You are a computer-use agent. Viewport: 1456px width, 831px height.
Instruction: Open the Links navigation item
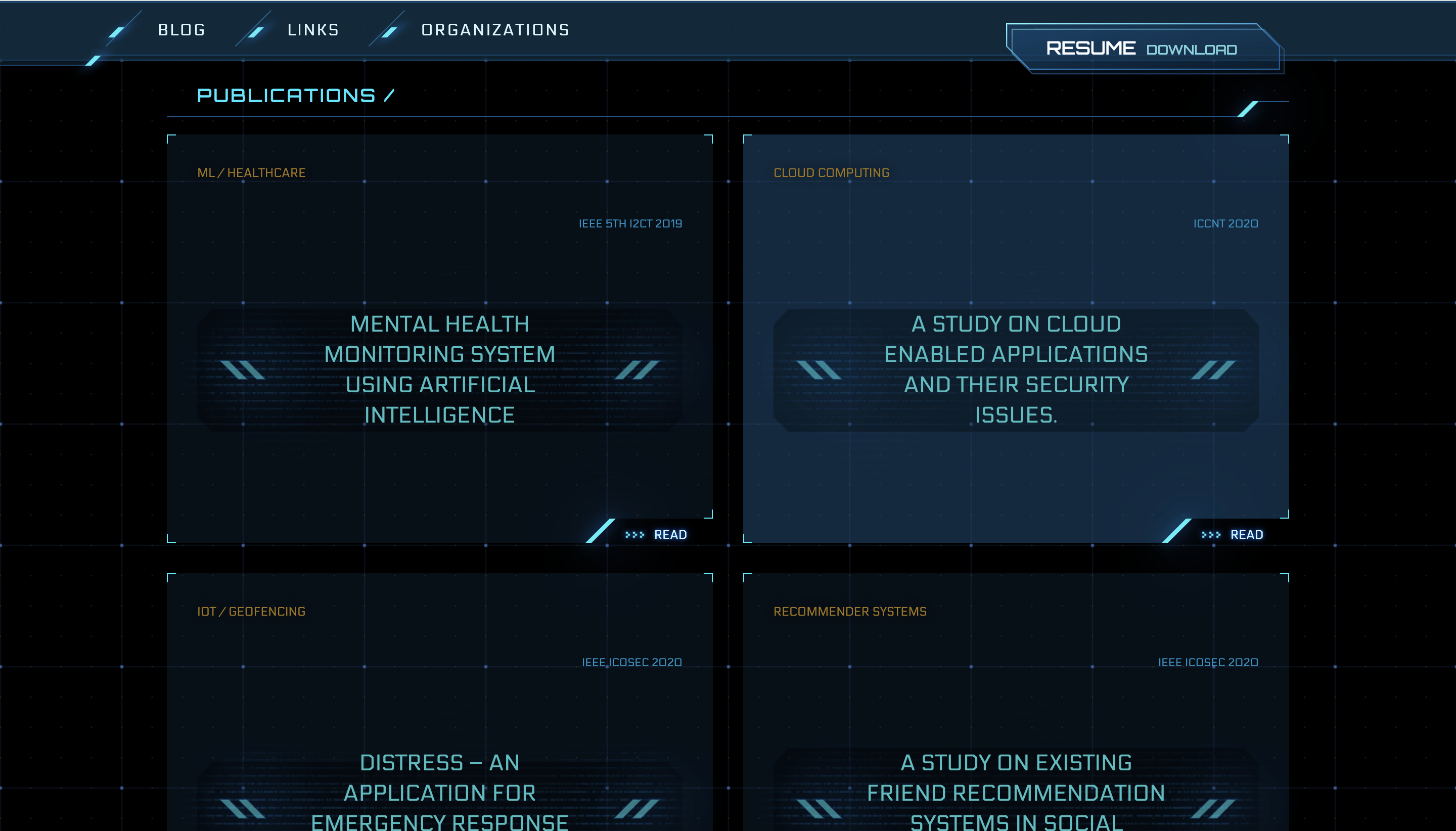[313, 30]
